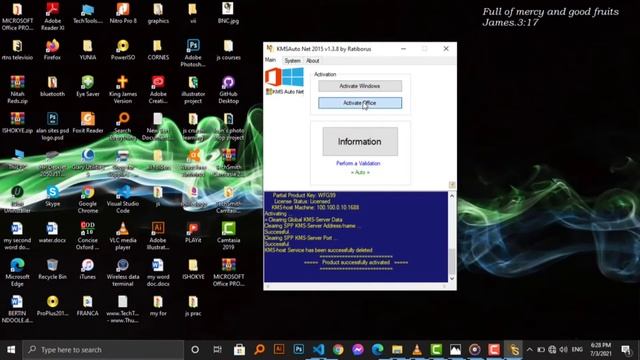Click the KMS Auto Net logo image
Viewport: 640px width, 360px height.
[x=284, y=81]
